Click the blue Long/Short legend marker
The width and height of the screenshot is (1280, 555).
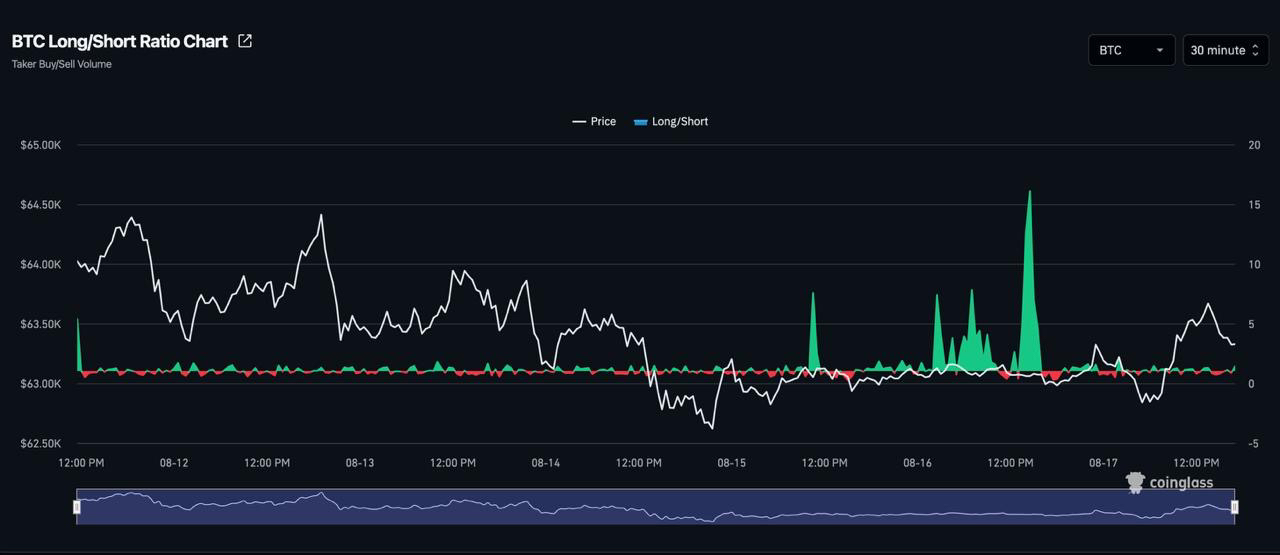click(x=640, y=122)
